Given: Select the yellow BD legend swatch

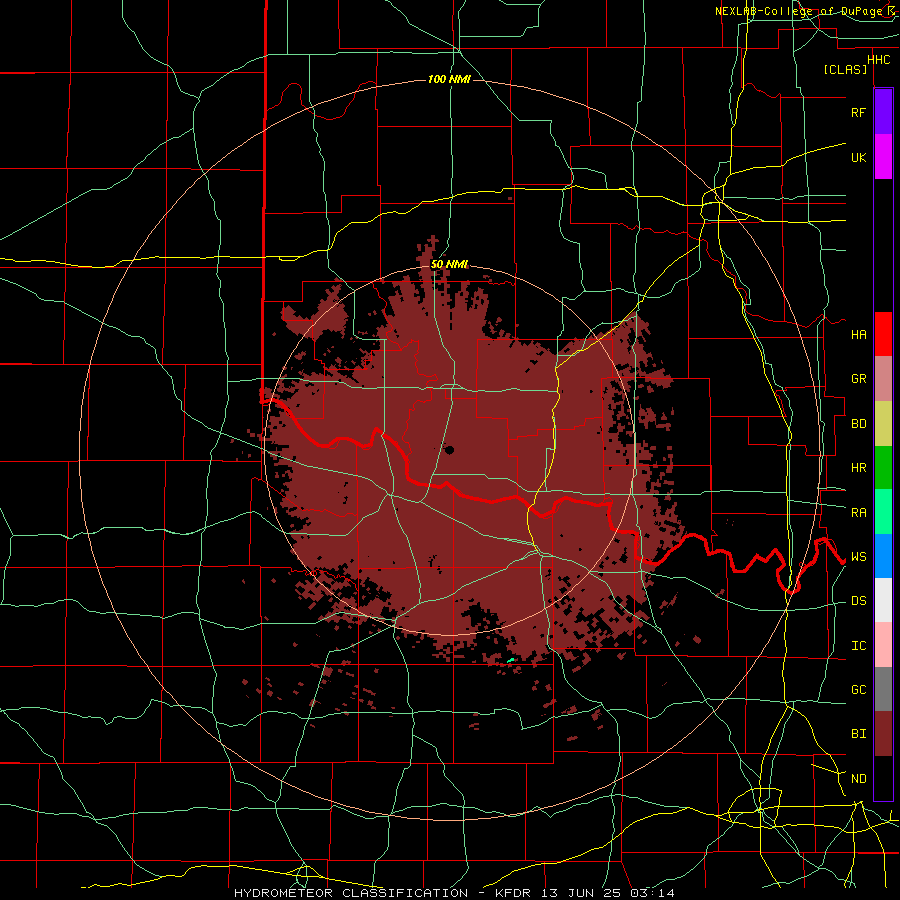Looking at the screenshot, I should (x=883, y=424).
